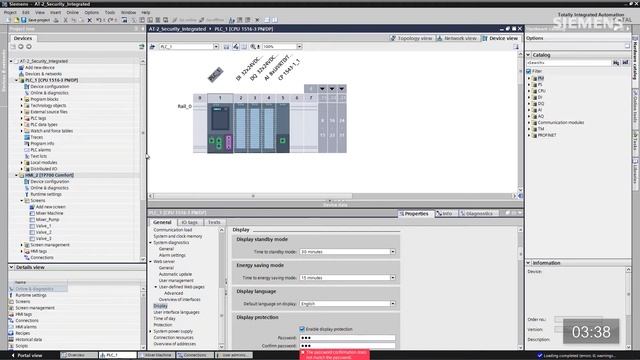Click the Cut scissors icon in toolbar
640x360 pixels.
65,20
